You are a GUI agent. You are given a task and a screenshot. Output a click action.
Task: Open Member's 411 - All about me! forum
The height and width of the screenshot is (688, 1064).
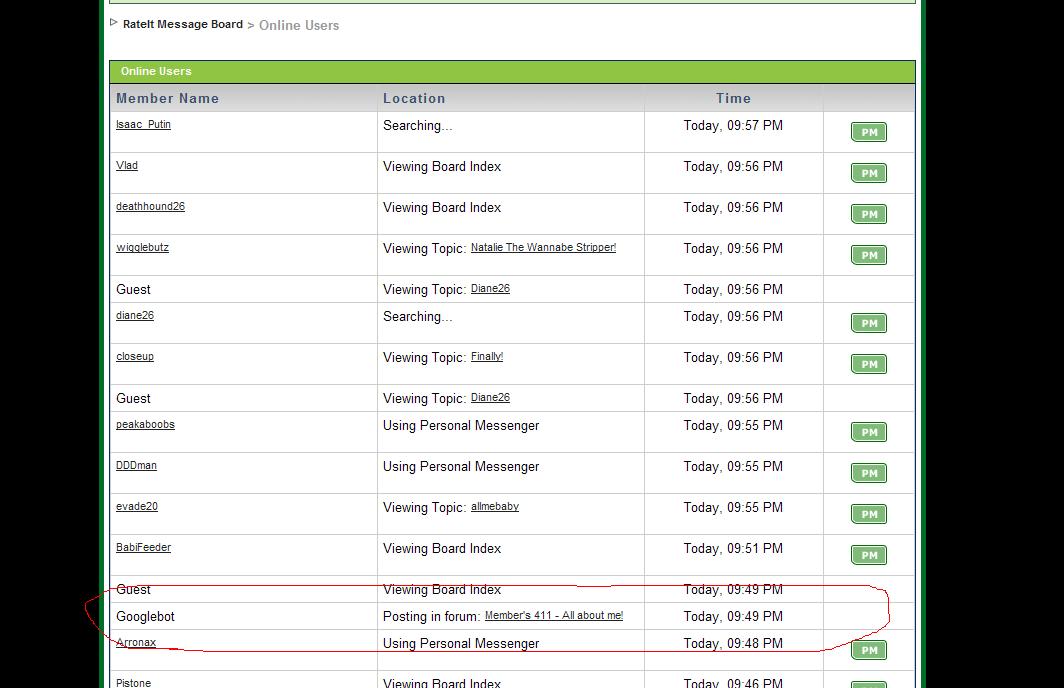[553, 615]
